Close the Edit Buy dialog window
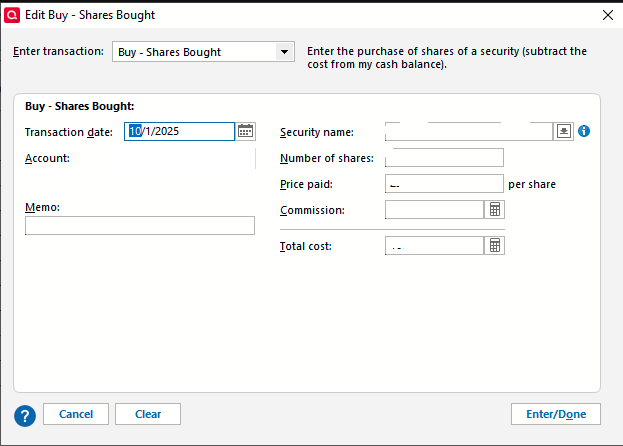This screenshot has height=446, width=623. 607,15
